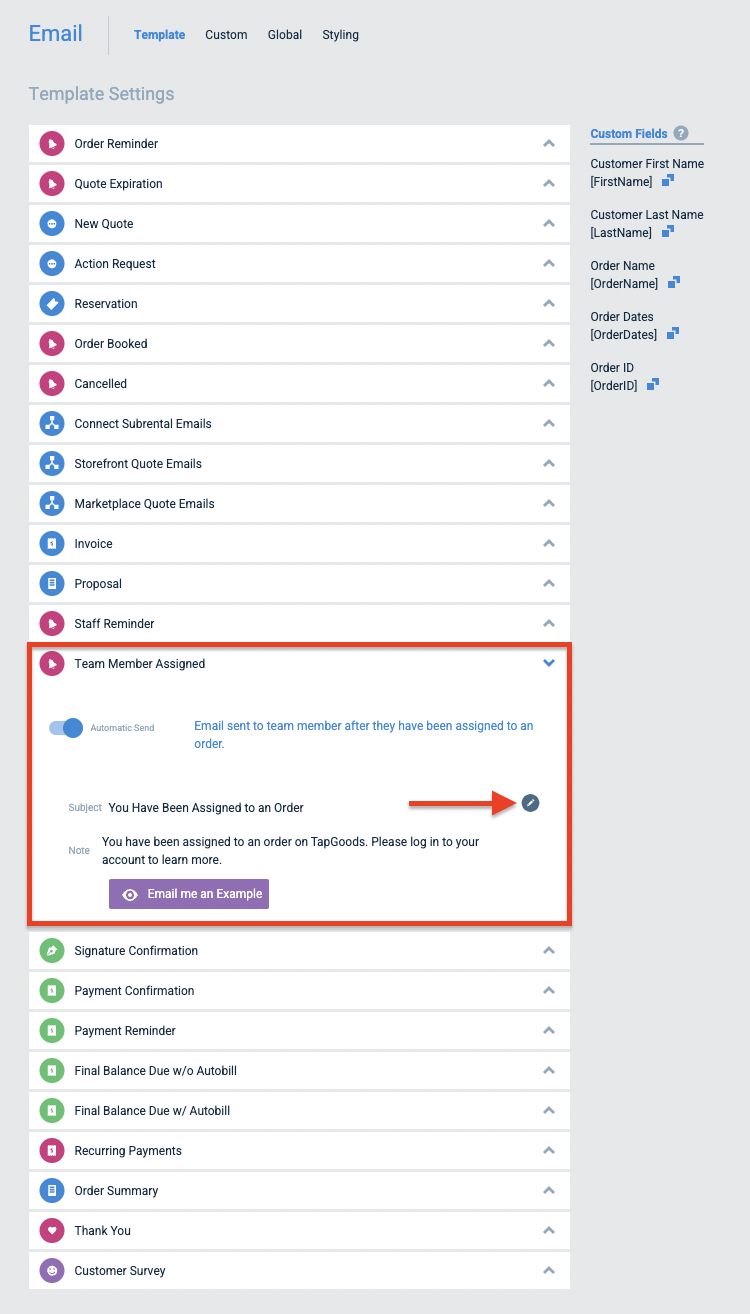This screenshot has height=1314, width=750.
Task: Expand the Order Reminder section chevron
Action: tap(549, 143)
